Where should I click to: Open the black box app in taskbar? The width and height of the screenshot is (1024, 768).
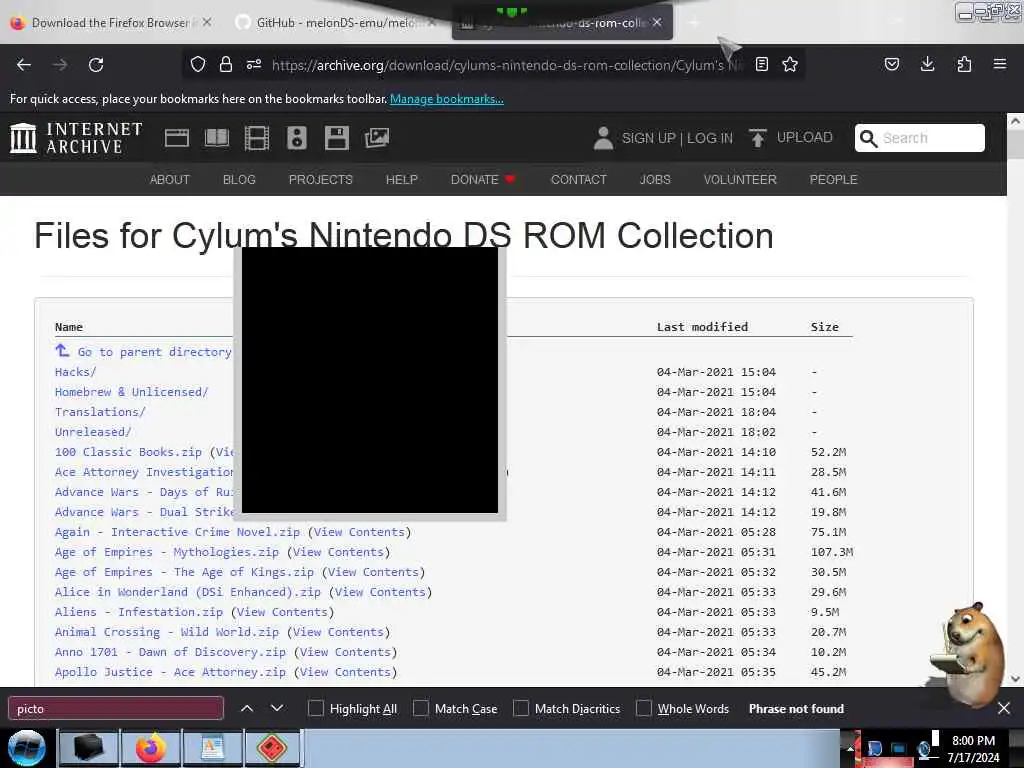pos(89,748)
